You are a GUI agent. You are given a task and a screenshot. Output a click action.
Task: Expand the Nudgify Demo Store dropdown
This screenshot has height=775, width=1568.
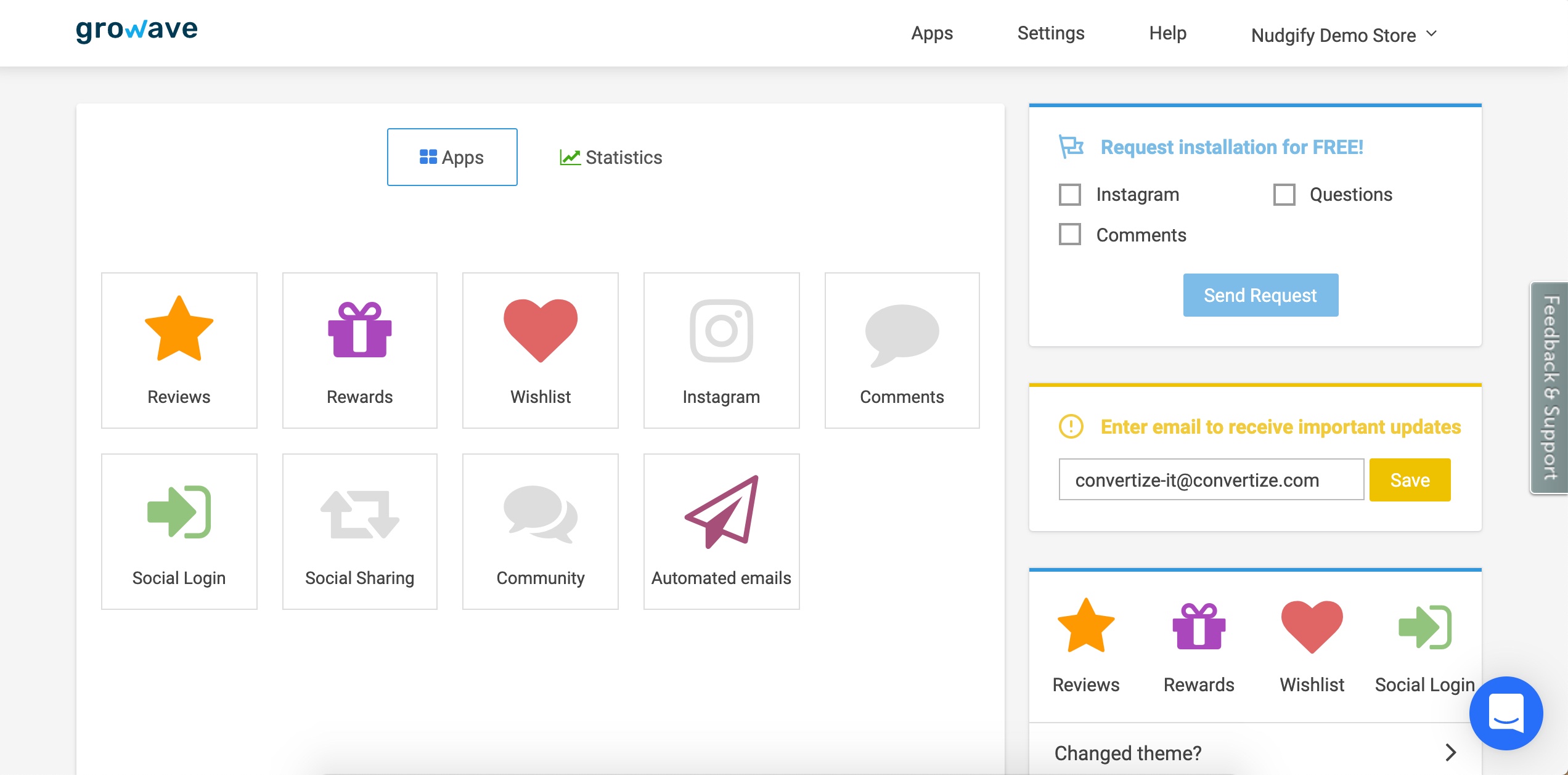tap(1344, 35)
